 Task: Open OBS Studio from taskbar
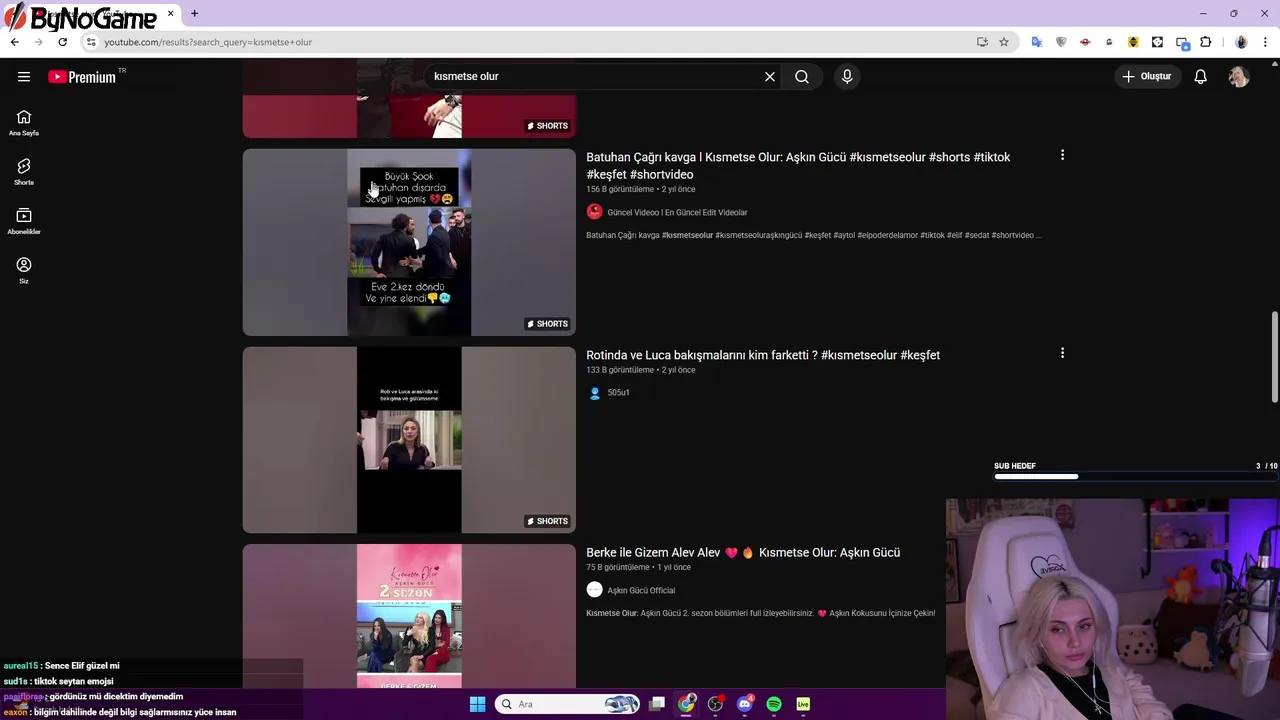click(x=715, y=704)
